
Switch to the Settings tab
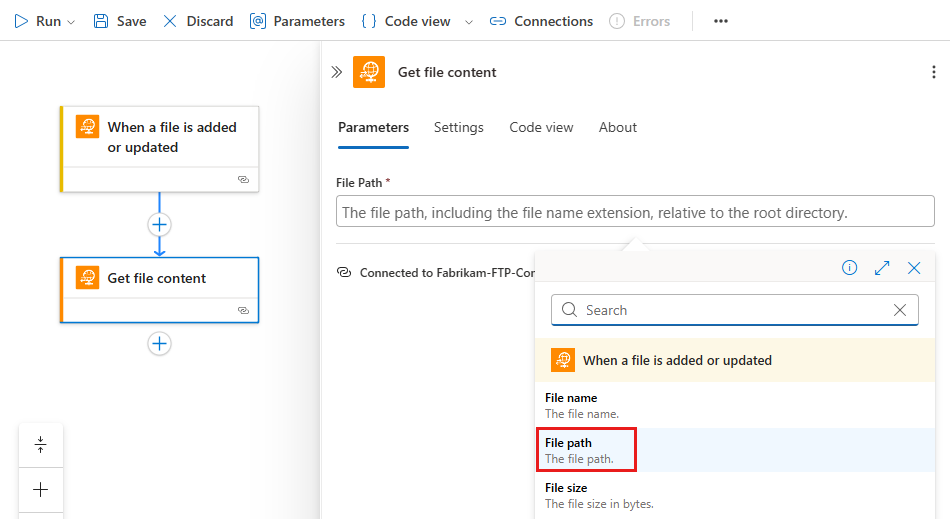458,127
